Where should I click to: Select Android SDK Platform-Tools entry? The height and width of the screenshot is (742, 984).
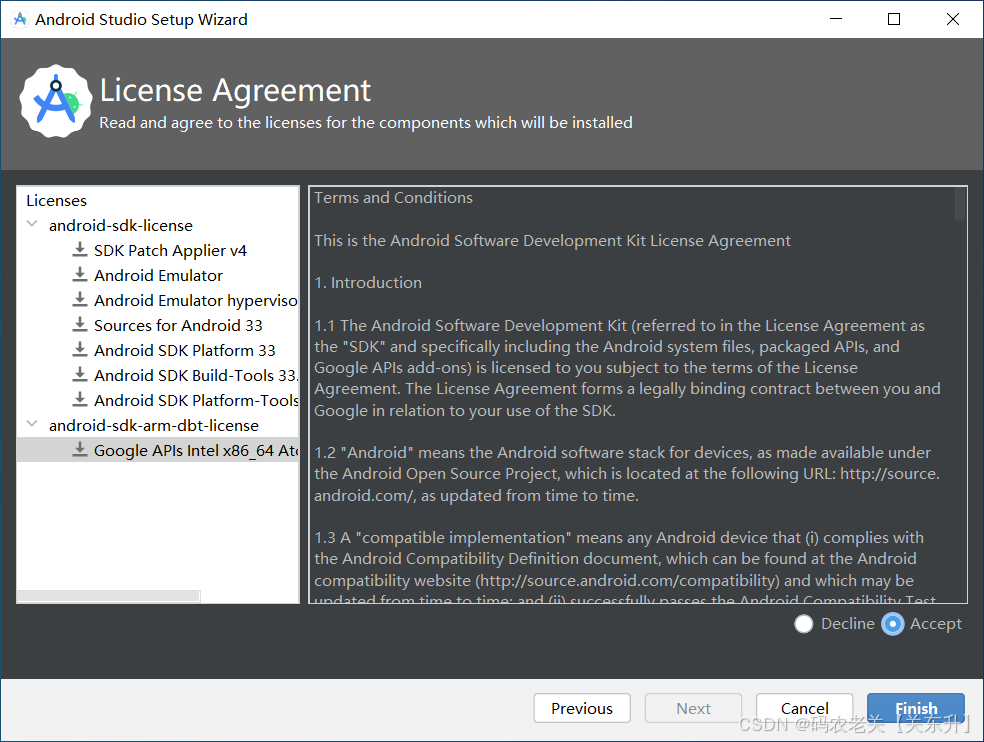point(196,401)
